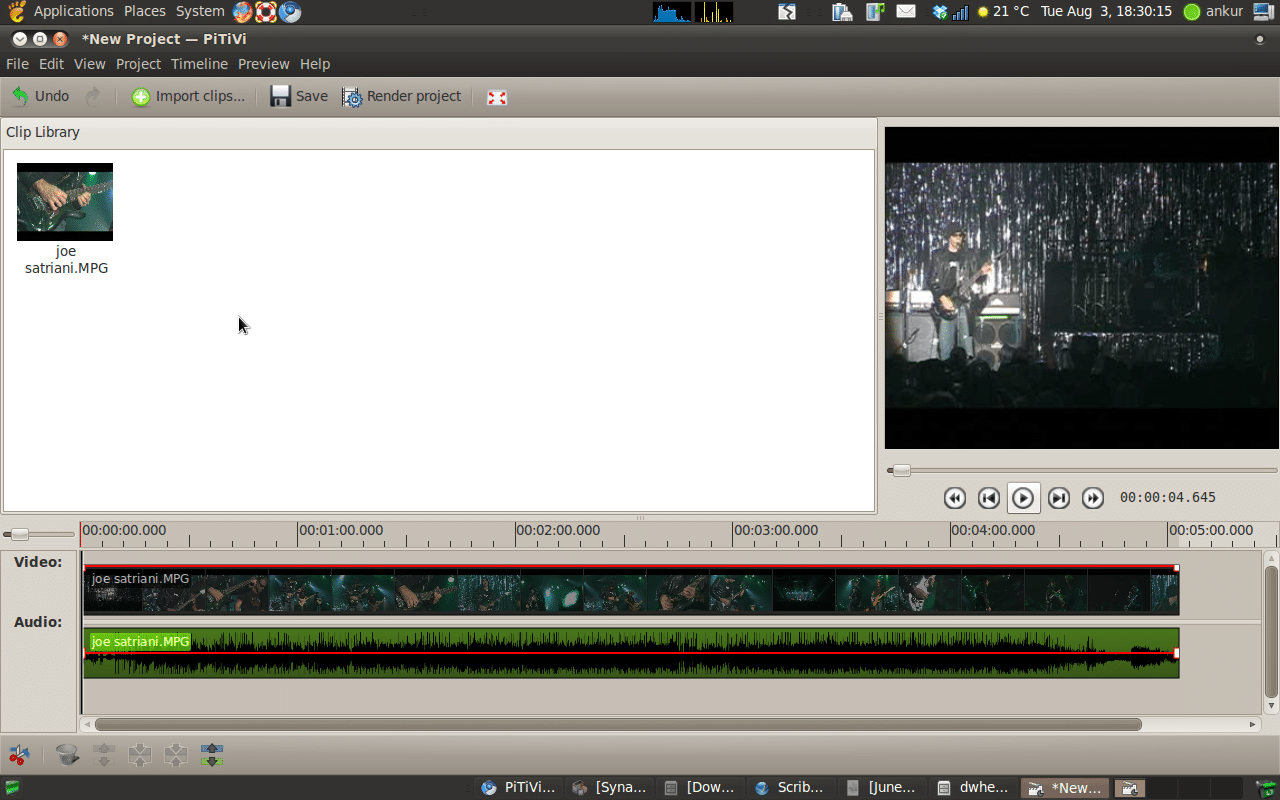Click the yellow system monitor graph in the panel

714,12
